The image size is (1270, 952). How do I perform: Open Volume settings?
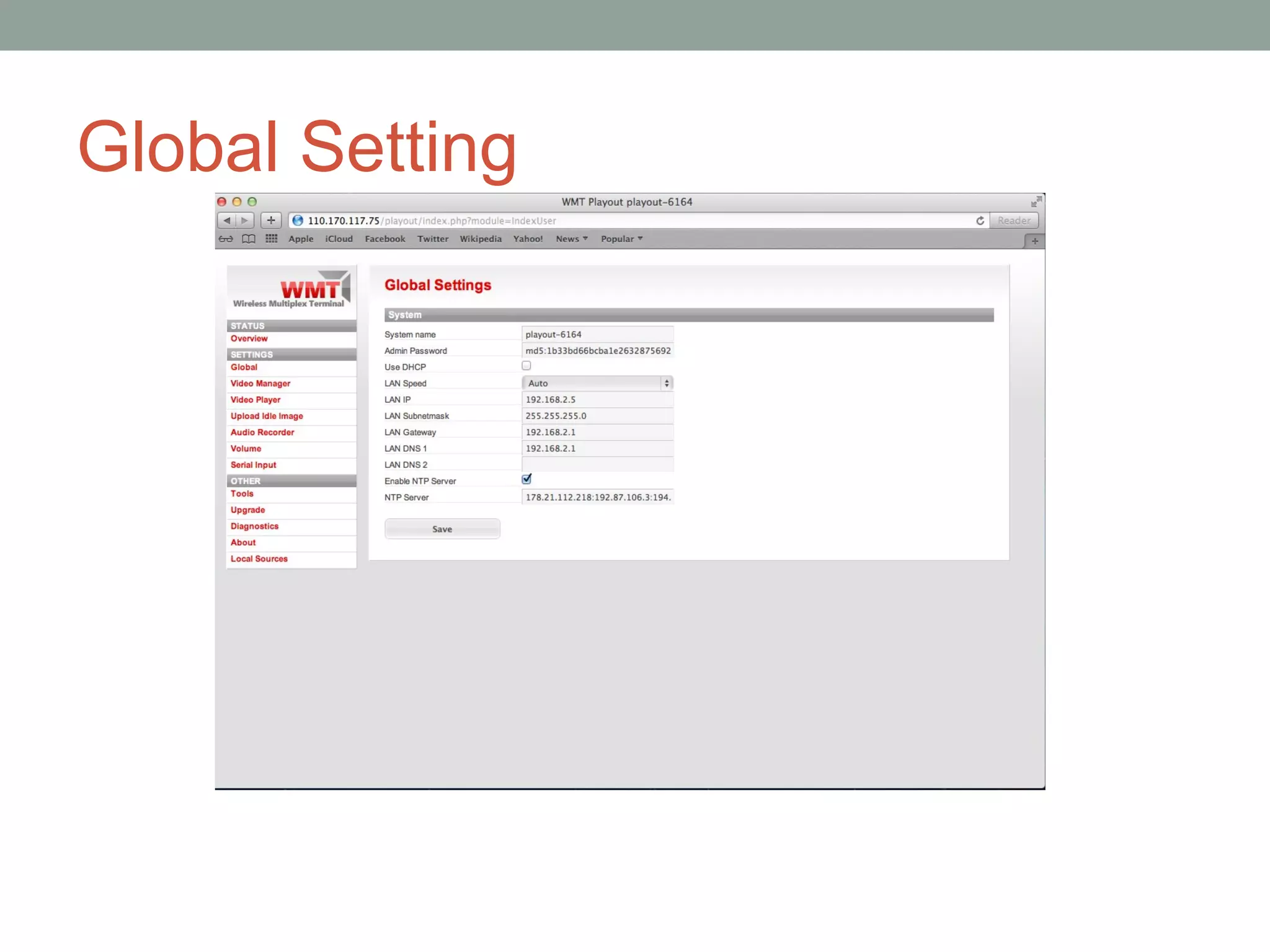click(x=246, y=449)
